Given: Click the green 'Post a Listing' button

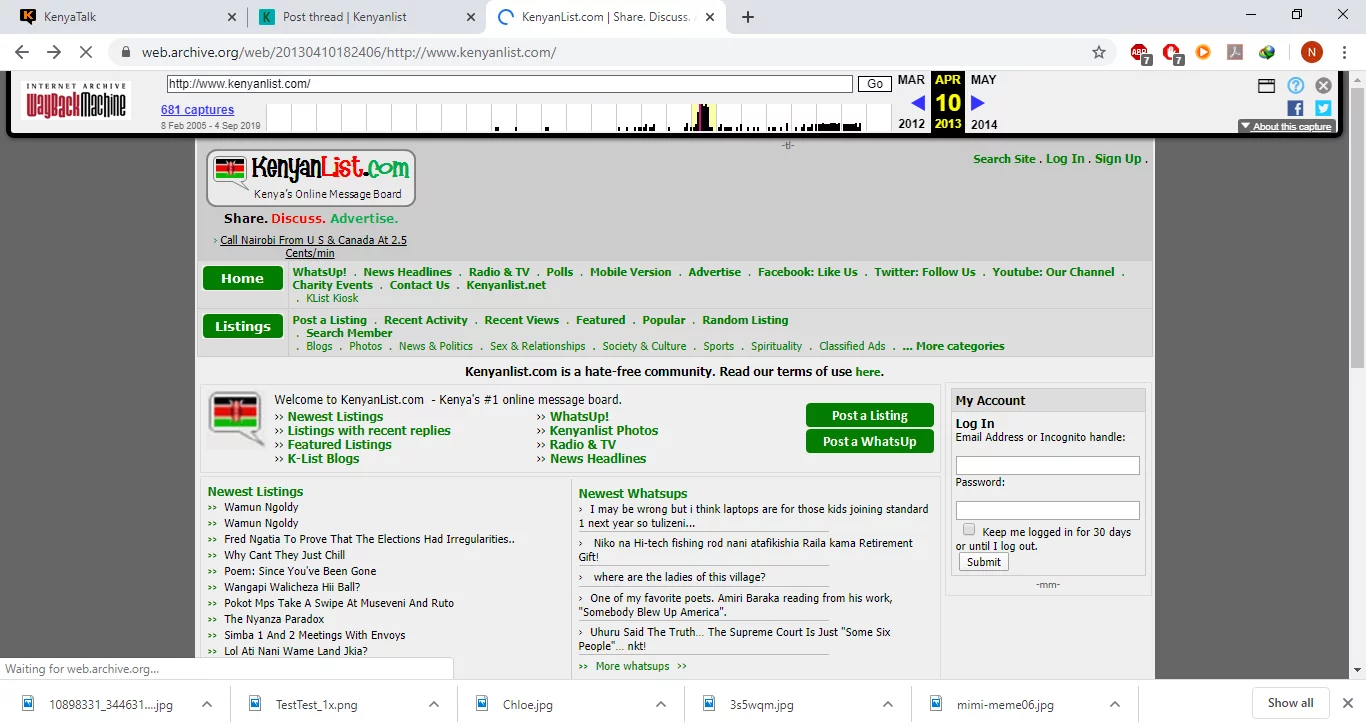Looking at the screenshot, I should 869,416.
